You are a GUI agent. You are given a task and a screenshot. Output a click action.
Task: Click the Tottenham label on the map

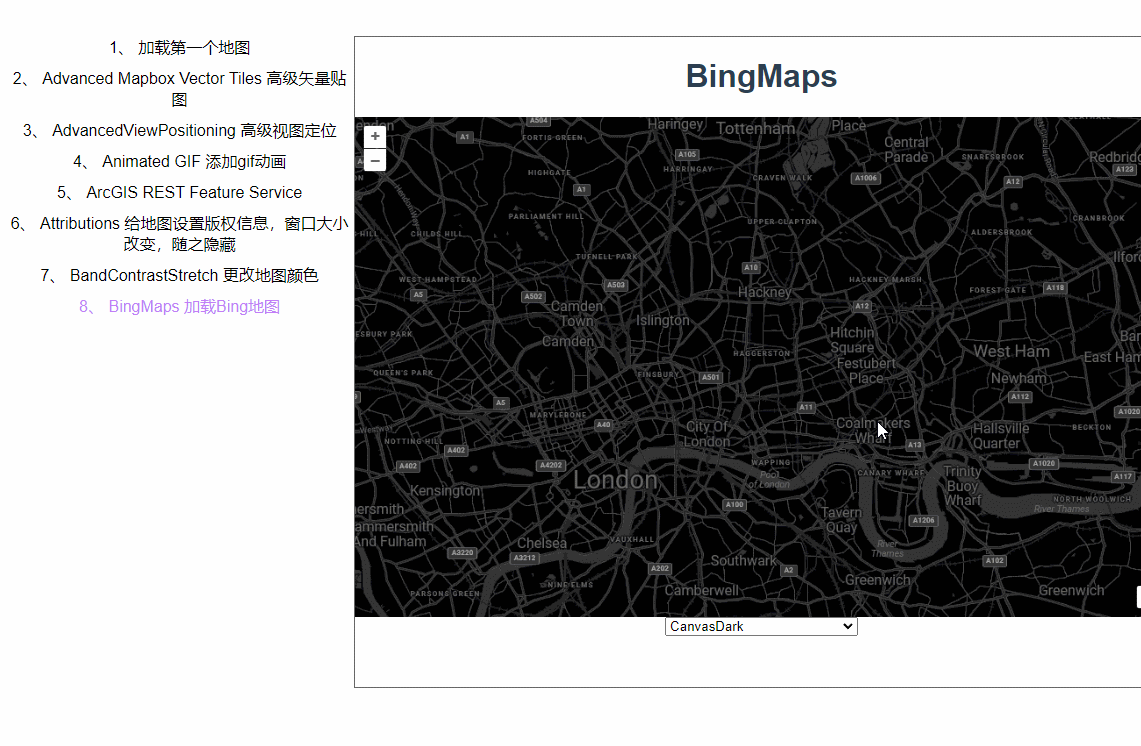[x=755, y=129]
